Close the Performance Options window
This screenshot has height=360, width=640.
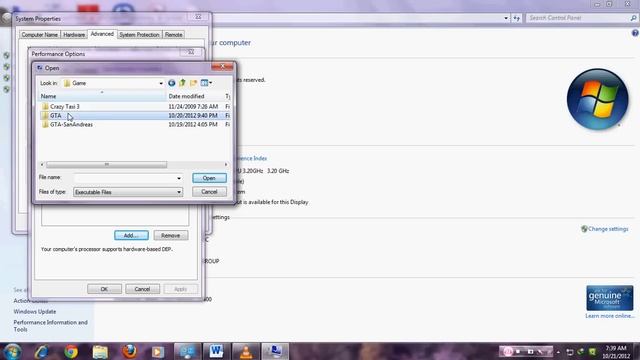pos(191,52)
